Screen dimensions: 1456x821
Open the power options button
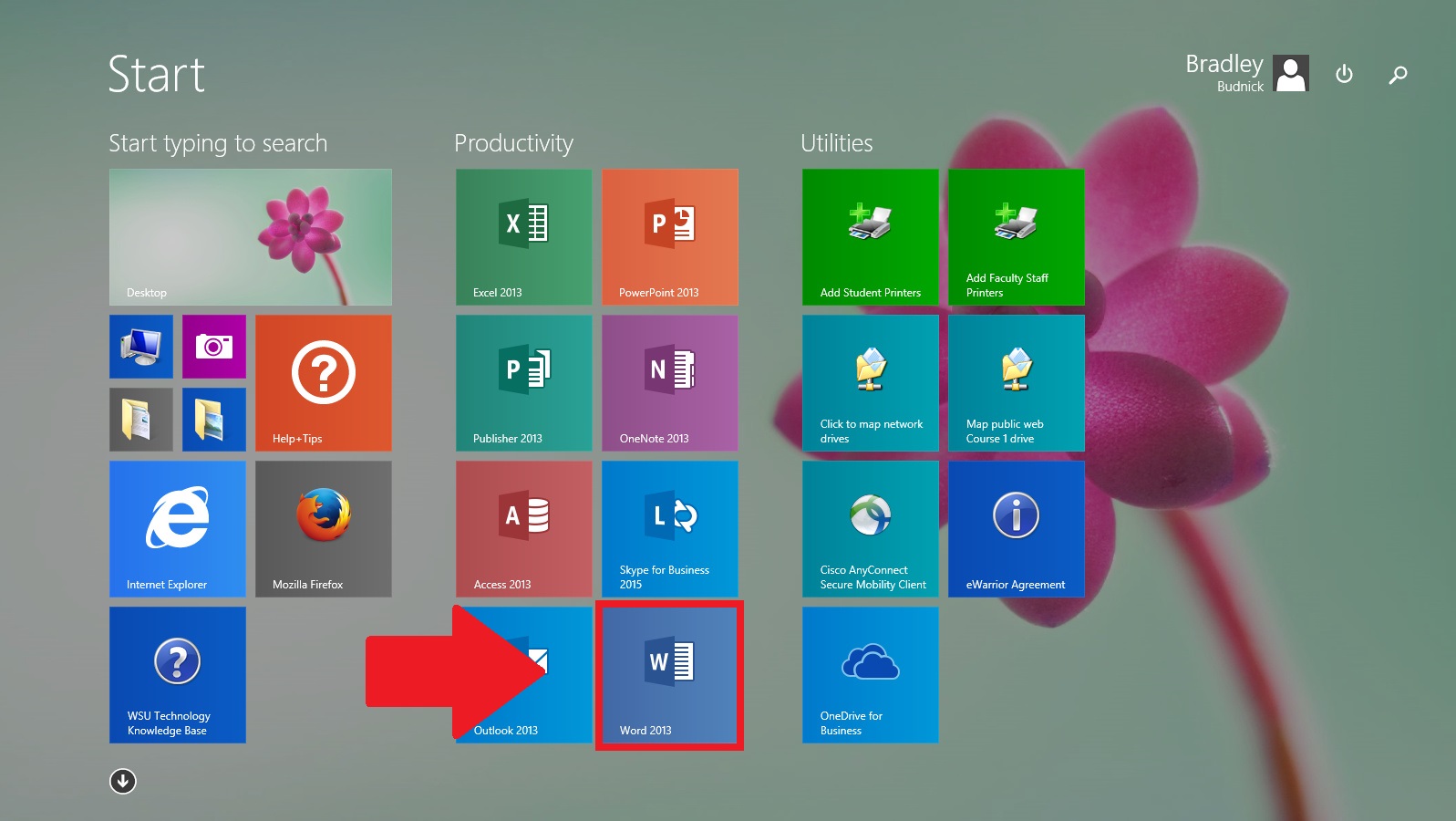click(x=1344, y=74)
